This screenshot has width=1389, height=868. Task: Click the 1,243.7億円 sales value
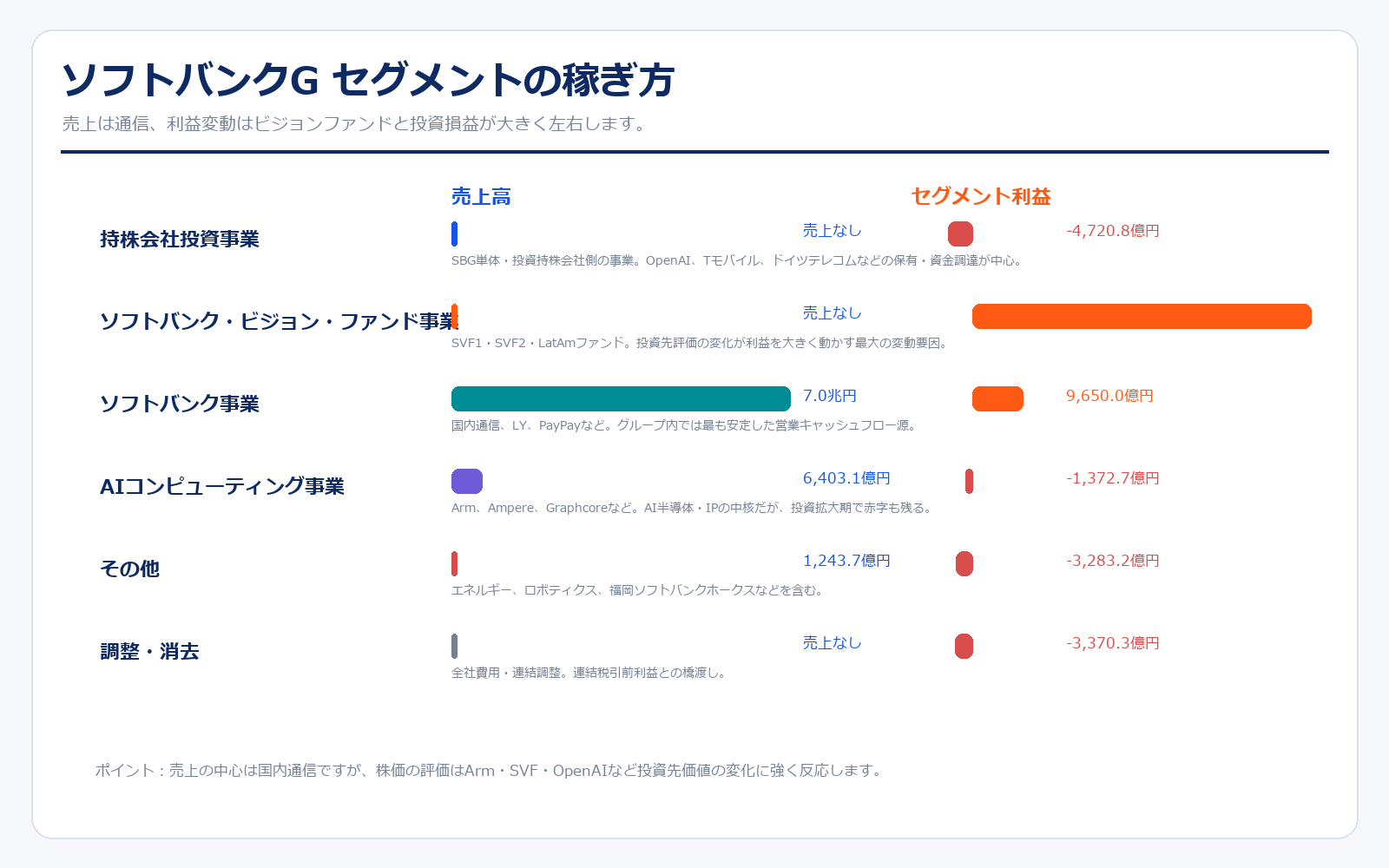tap(846, 561)
